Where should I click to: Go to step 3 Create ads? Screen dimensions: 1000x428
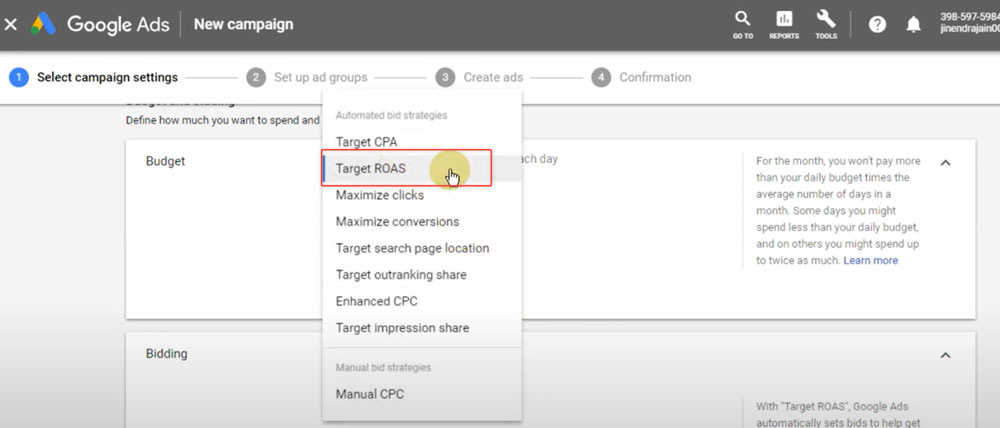point(480,77)
